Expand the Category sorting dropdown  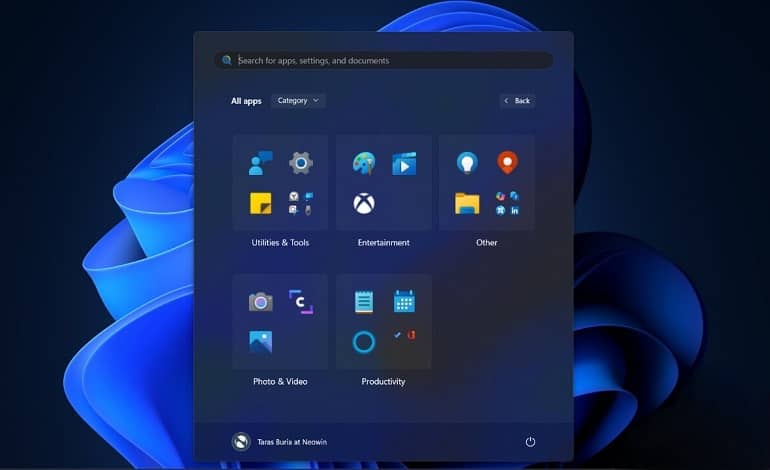(x=298, y=101)
